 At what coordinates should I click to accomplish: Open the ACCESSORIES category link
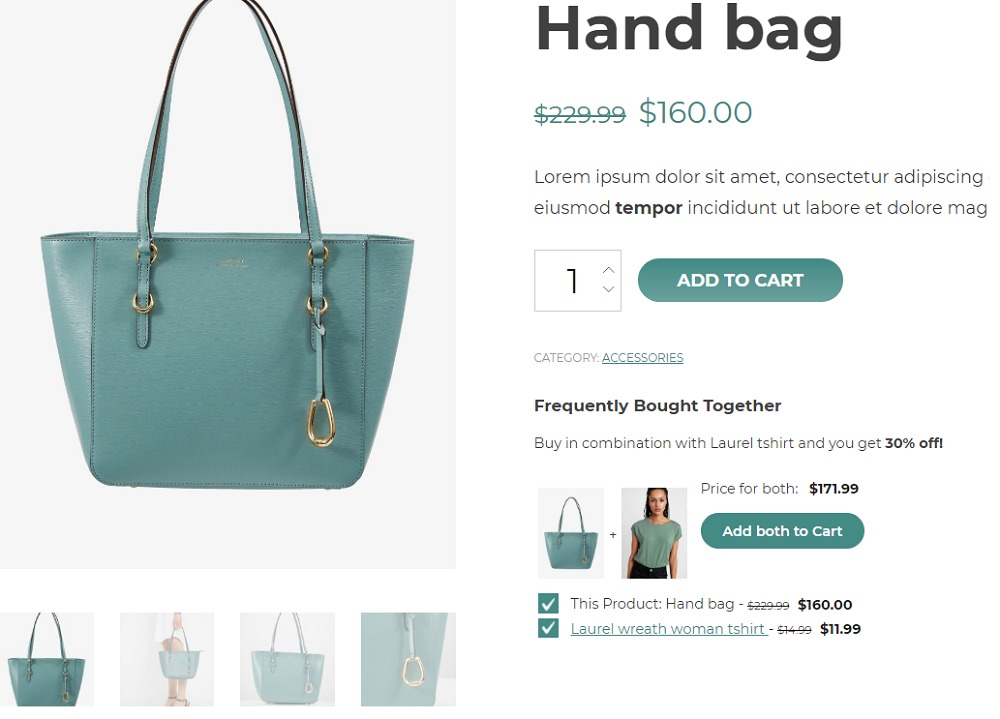point(642,358)
